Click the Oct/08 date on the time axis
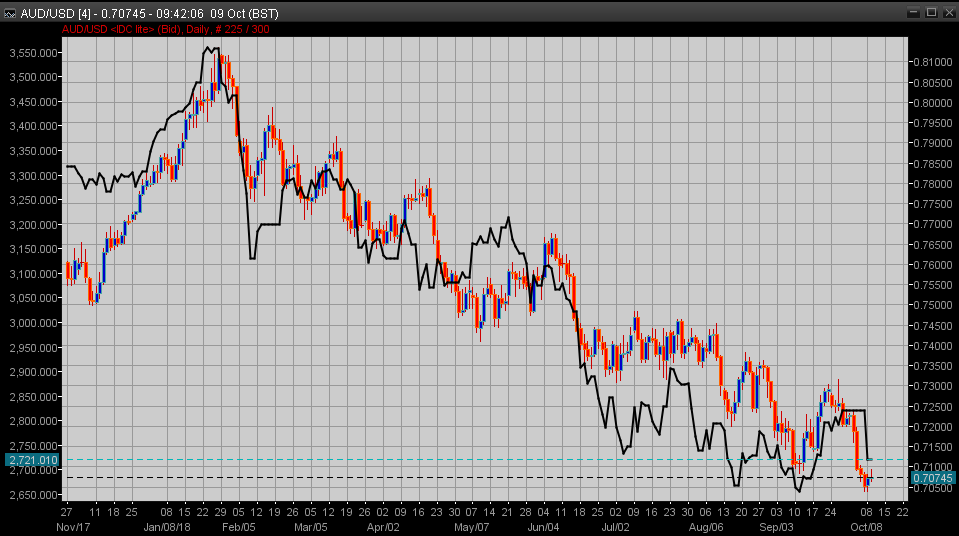This screenshot has width=959, height=536. click(868, 525)
